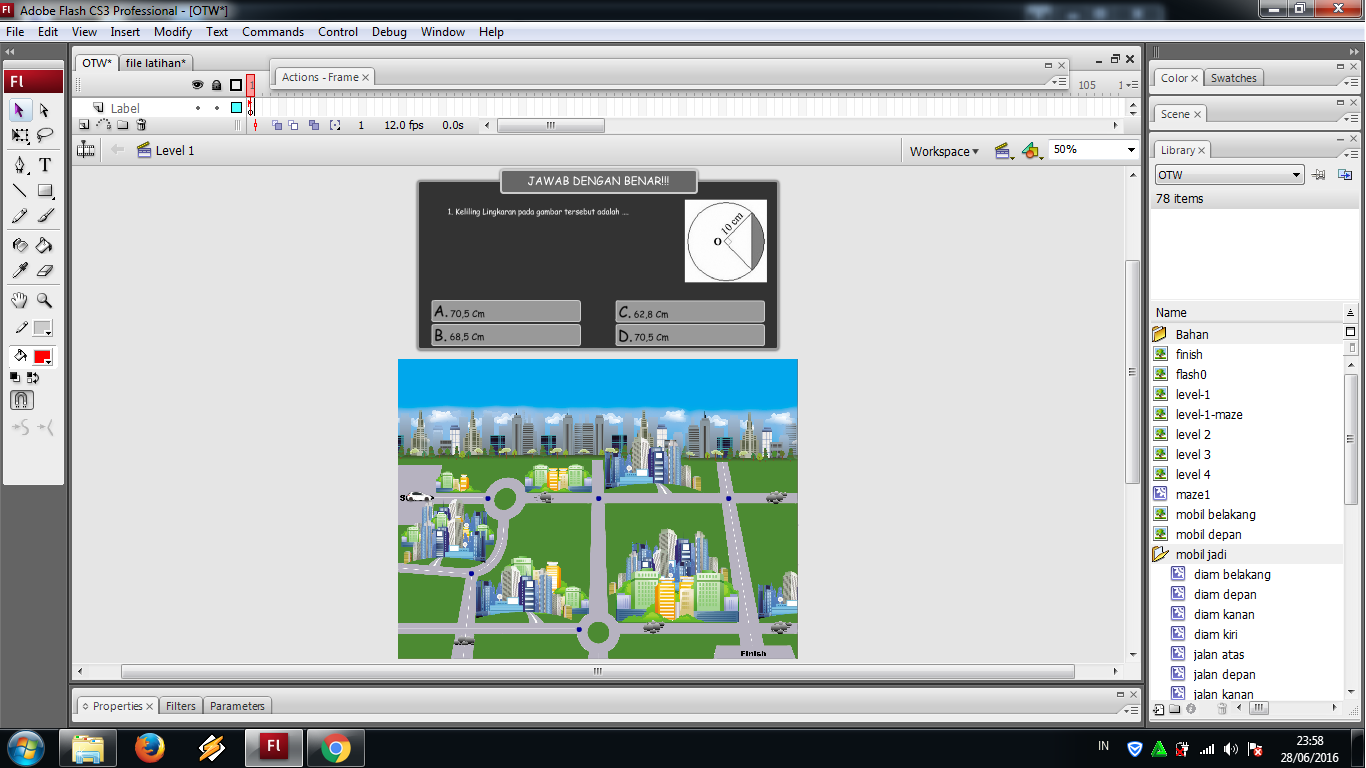Toggle visibility dot of Label layer
The height and width of the screenshot is (768, 1366).
click(x=198, y=108)
